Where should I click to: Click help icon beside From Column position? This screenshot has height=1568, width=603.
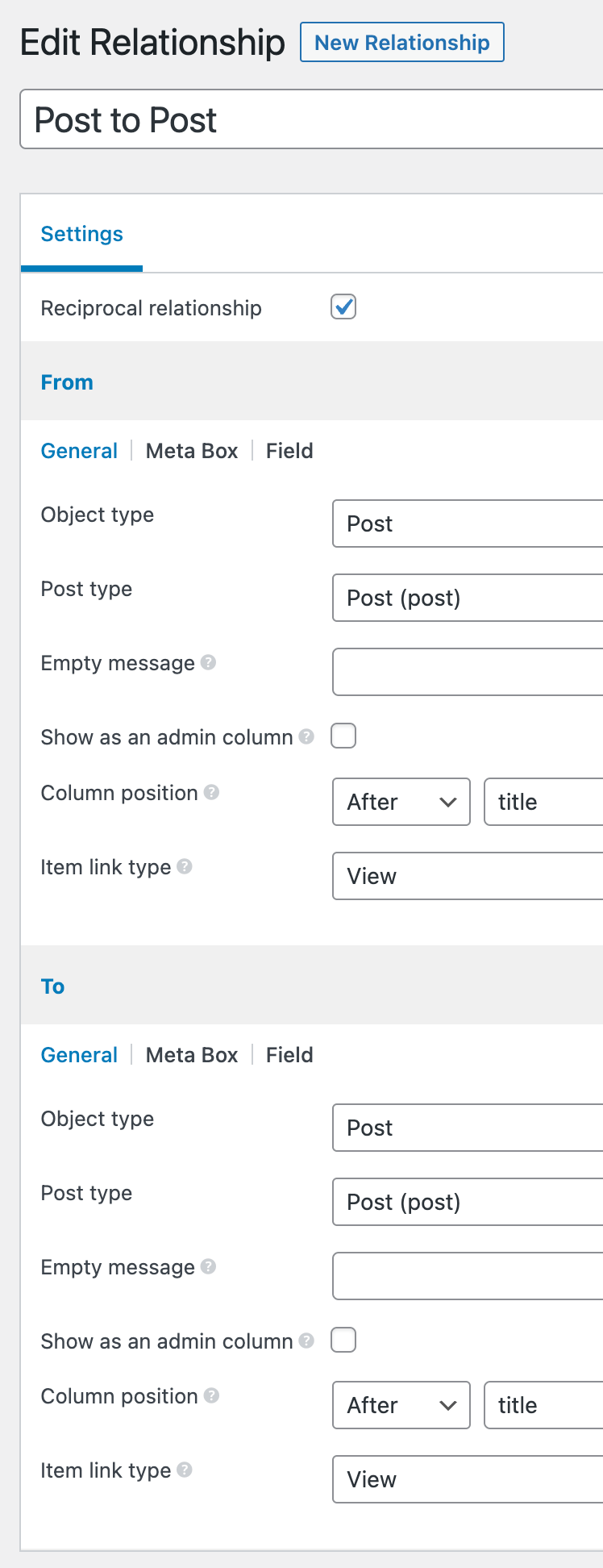(x=211, y=793)
